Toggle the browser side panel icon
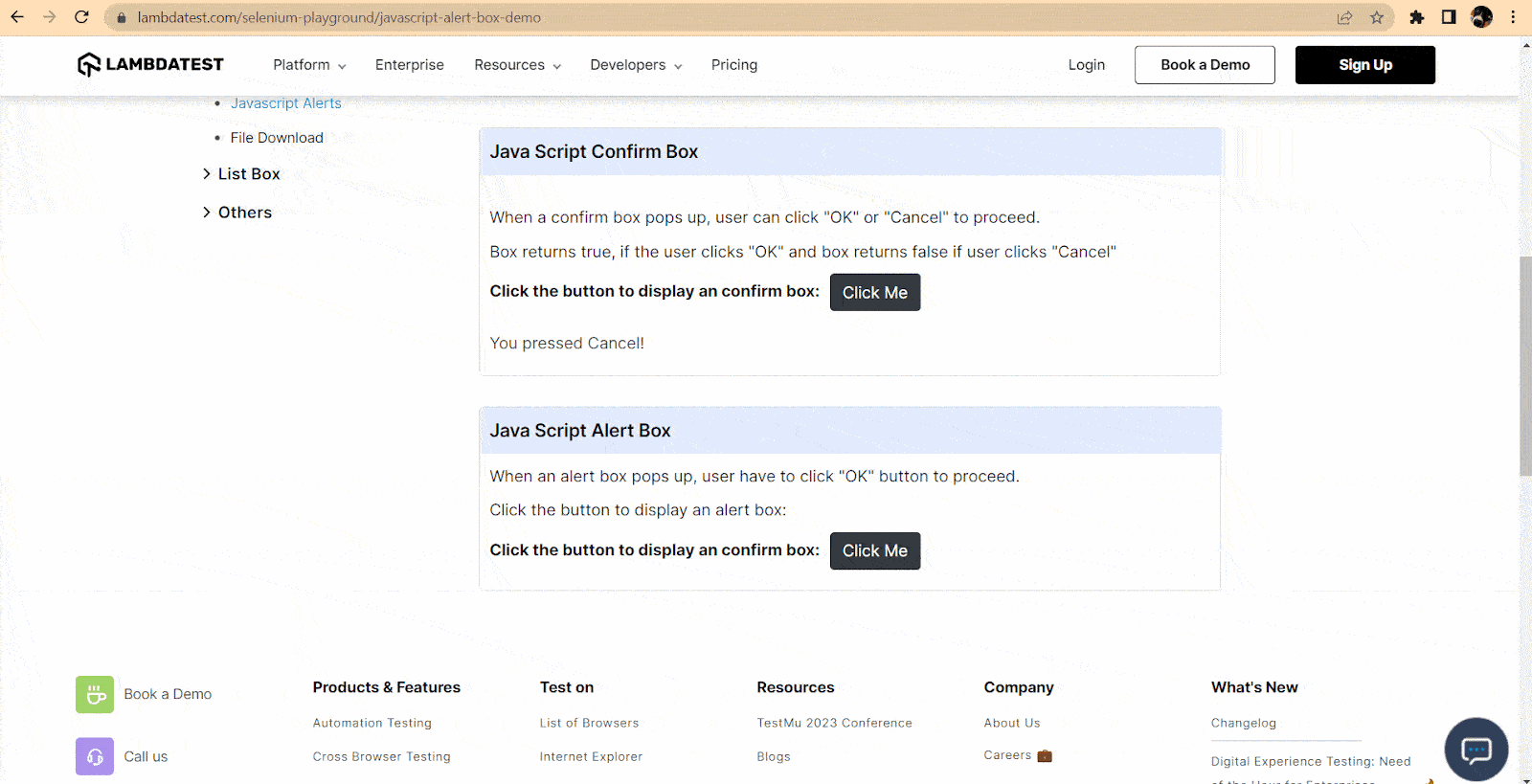The height and width of the screenshot is (784, 1532). 1449,17
